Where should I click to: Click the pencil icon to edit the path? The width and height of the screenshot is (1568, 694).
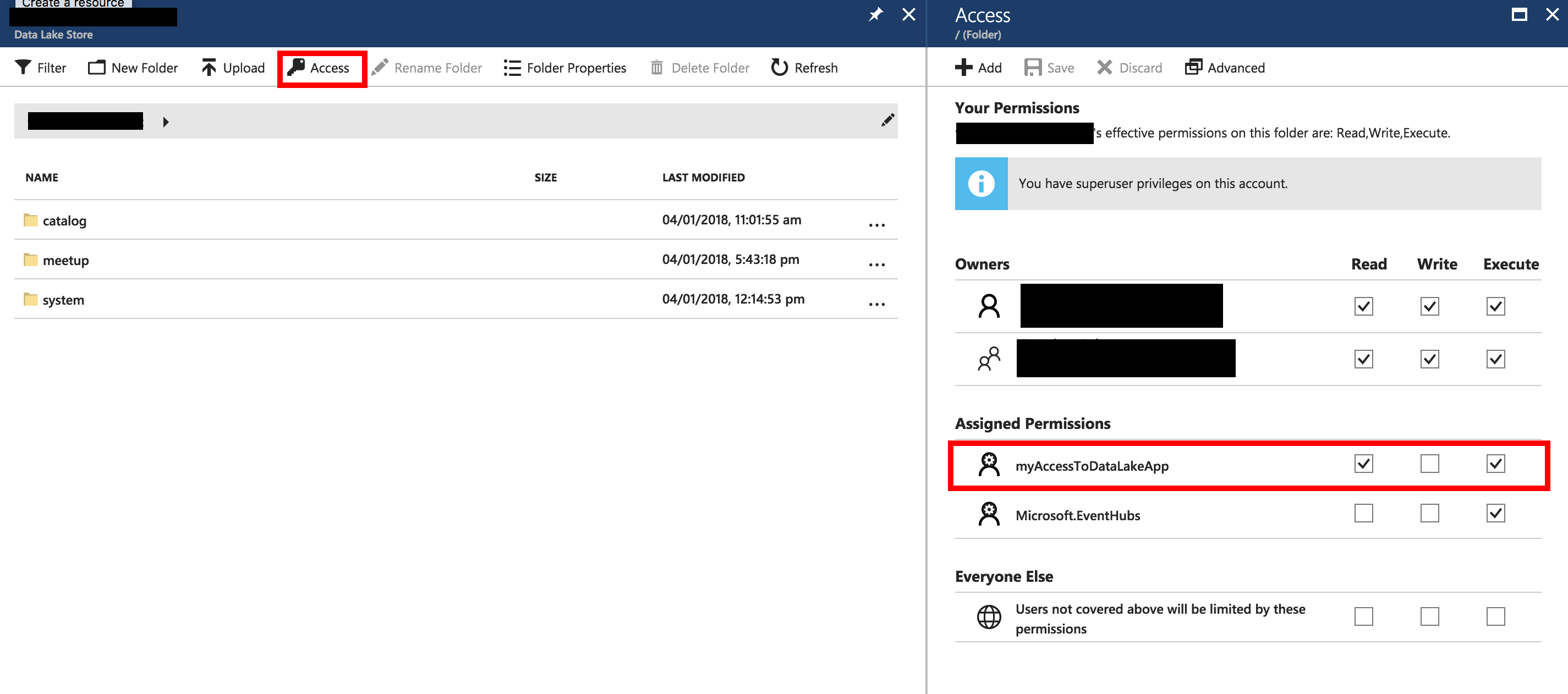coord(887,120)
